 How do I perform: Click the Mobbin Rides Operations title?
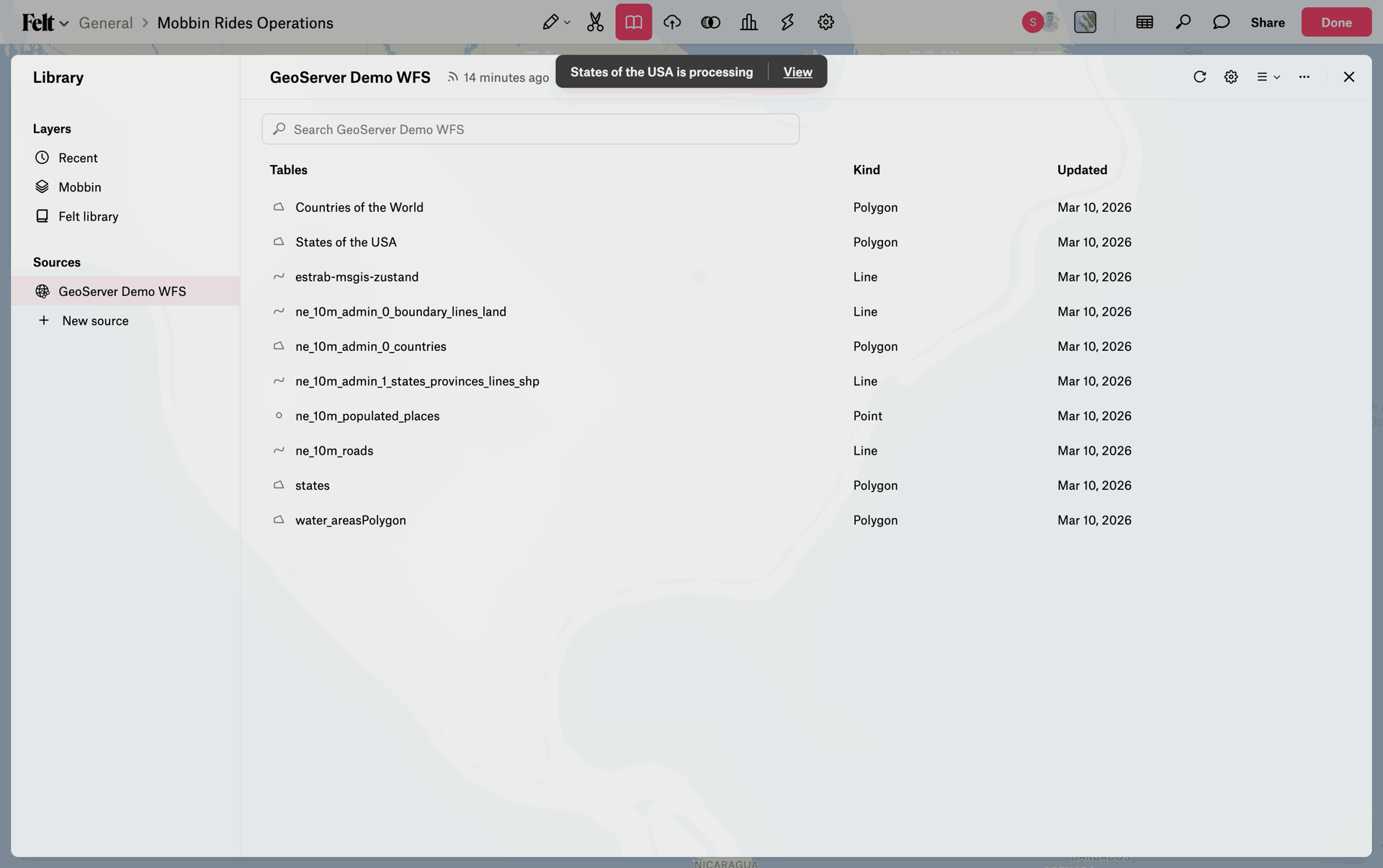tap(245, 22)
